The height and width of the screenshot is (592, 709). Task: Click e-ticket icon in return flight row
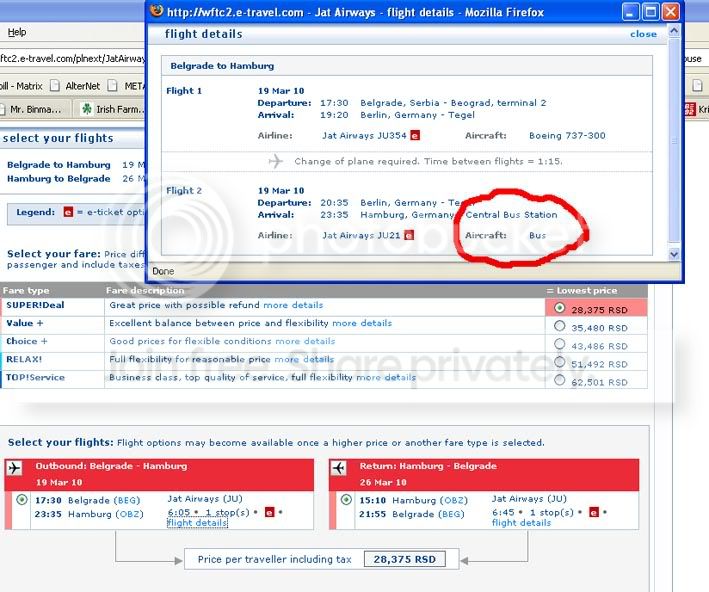click(x=593, y=512)
